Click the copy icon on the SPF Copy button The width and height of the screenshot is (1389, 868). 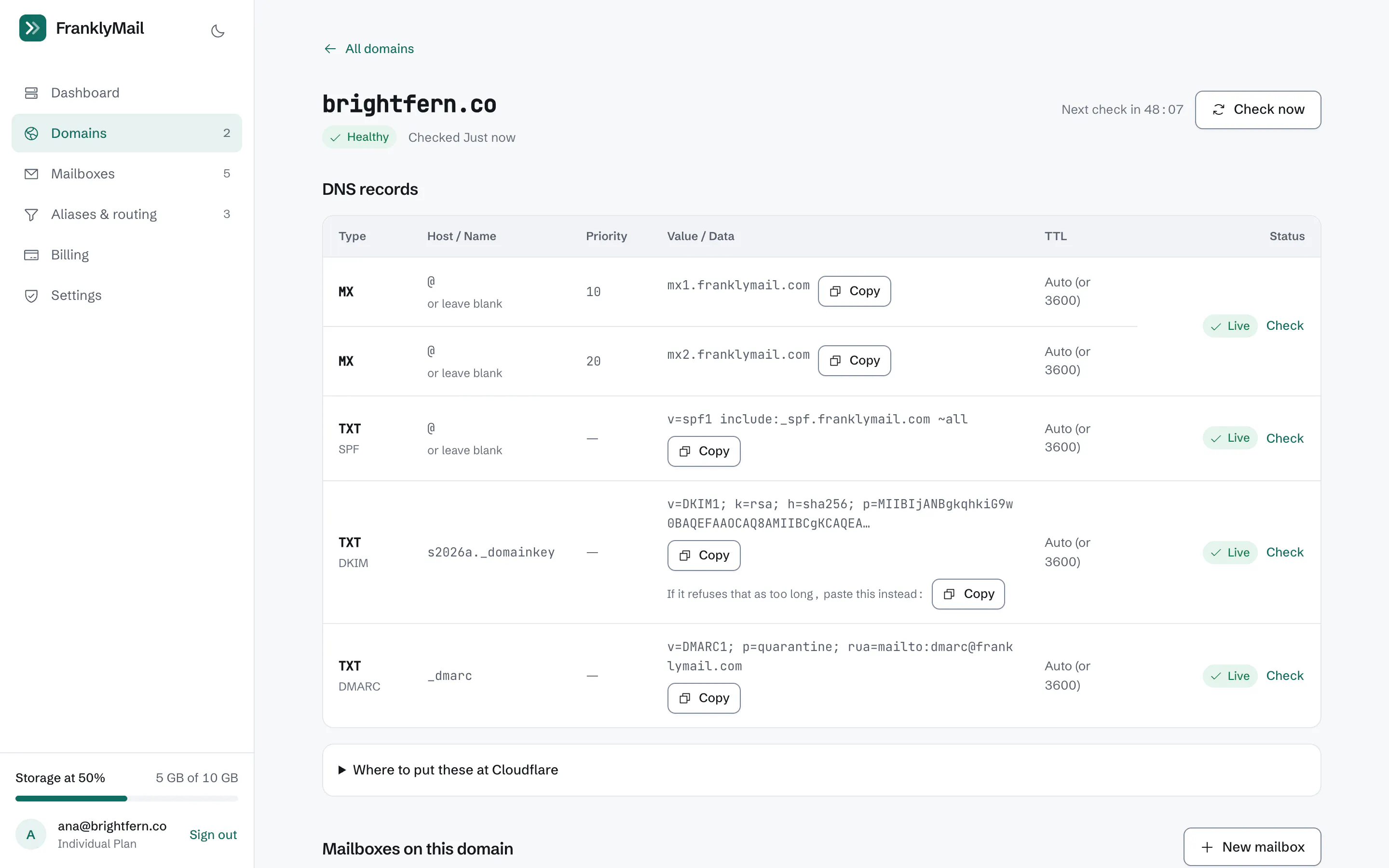685,452
